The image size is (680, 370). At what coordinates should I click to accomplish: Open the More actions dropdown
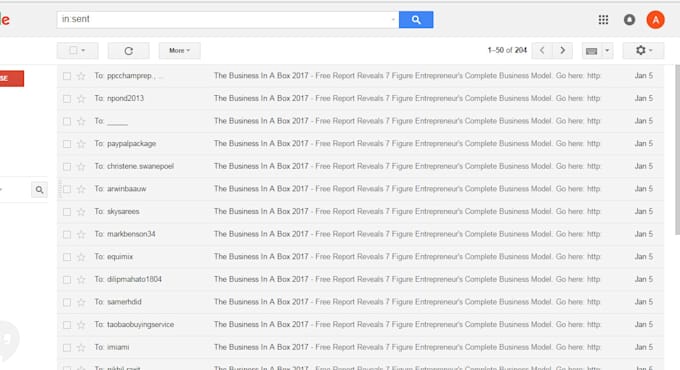click(x=180, y=51)
